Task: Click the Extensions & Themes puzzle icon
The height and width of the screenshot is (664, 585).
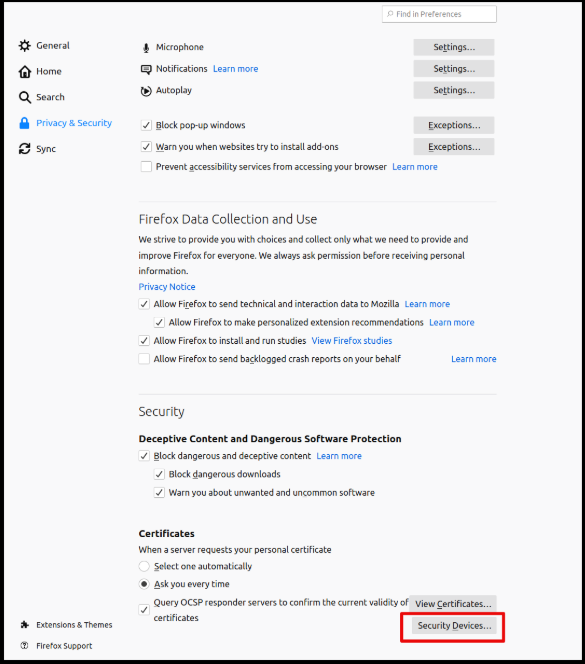Action: (x=25, y=625)
